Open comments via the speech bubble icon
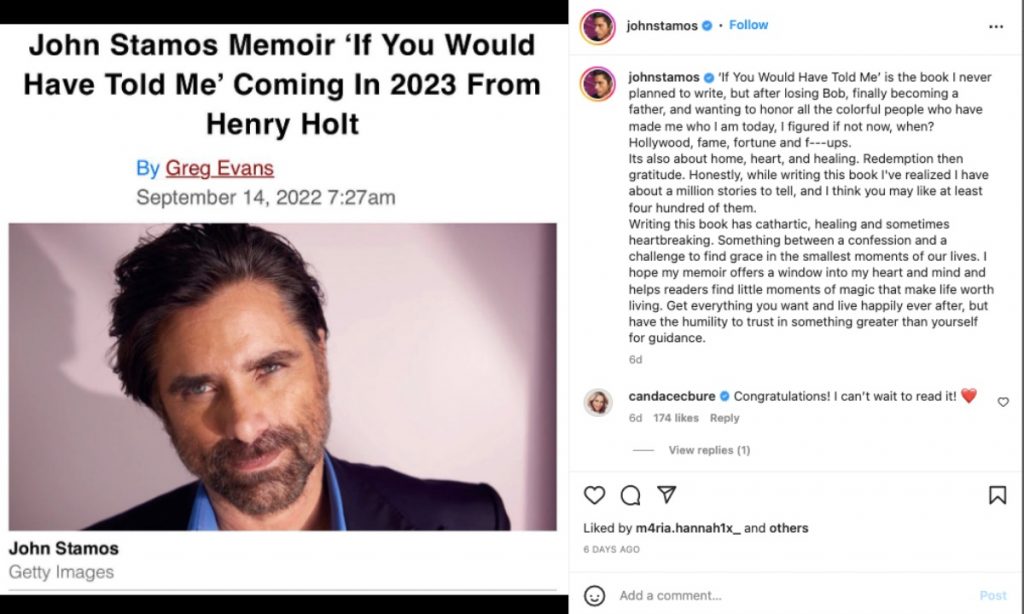1024x614 pixels. pos(631,494)
